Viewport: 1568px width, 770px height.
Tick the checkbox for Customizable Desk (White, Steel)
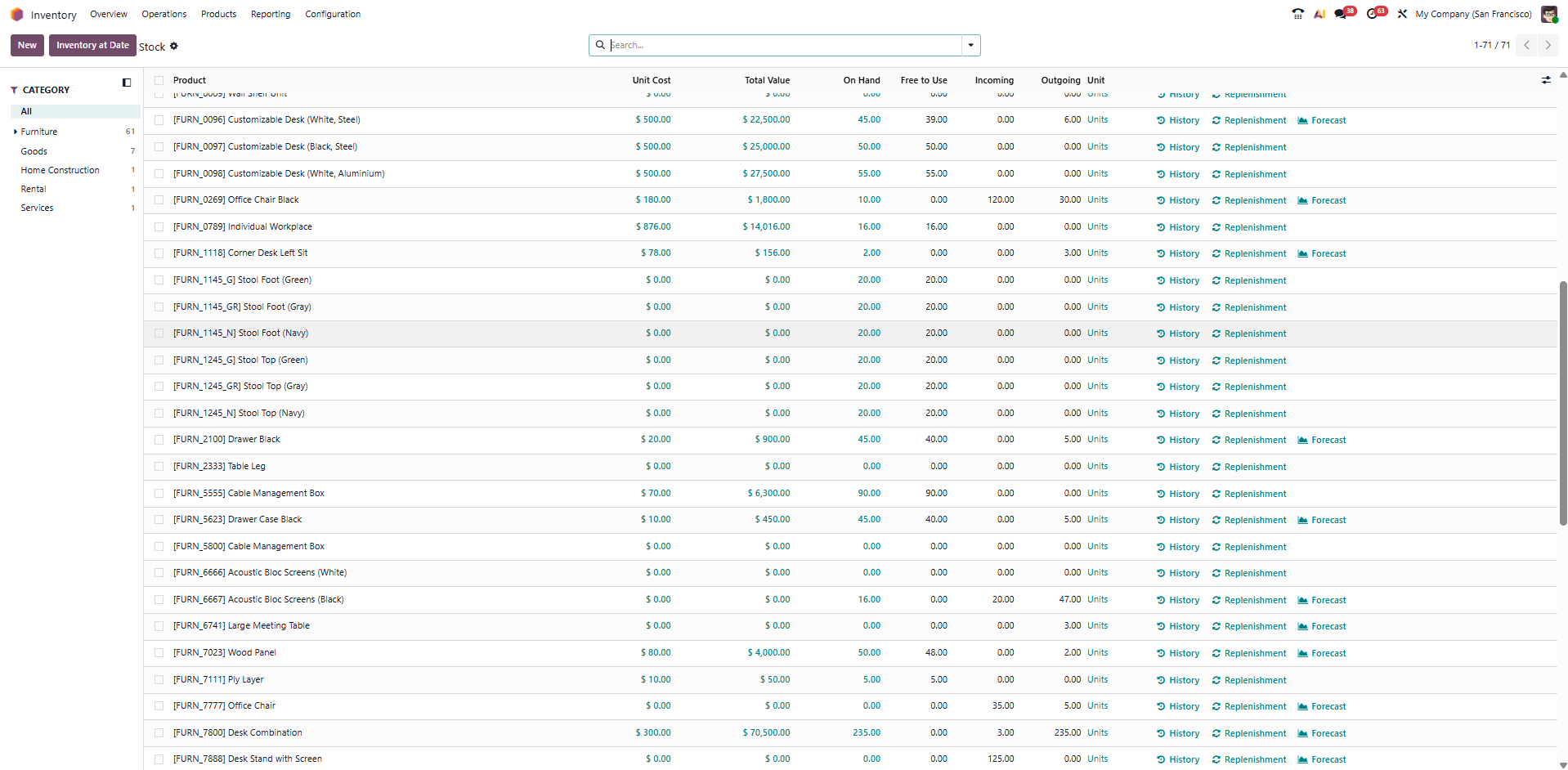[159, 119]
